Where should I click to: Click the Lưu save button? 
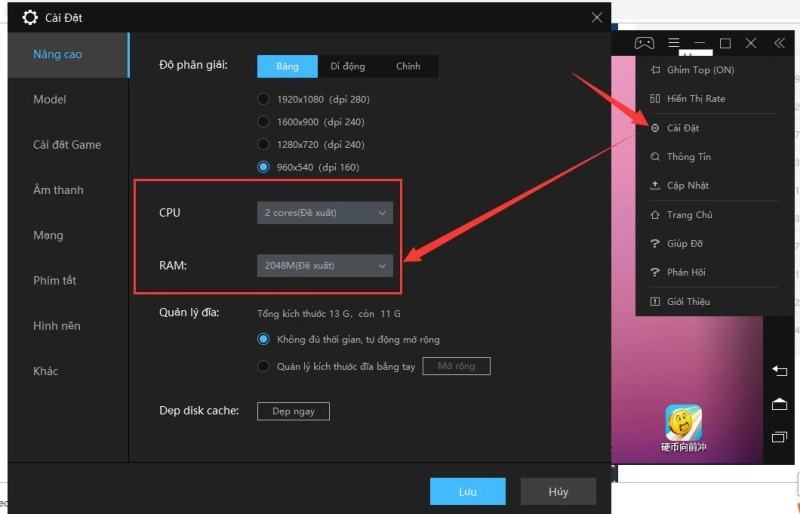[x=468, y=492]
